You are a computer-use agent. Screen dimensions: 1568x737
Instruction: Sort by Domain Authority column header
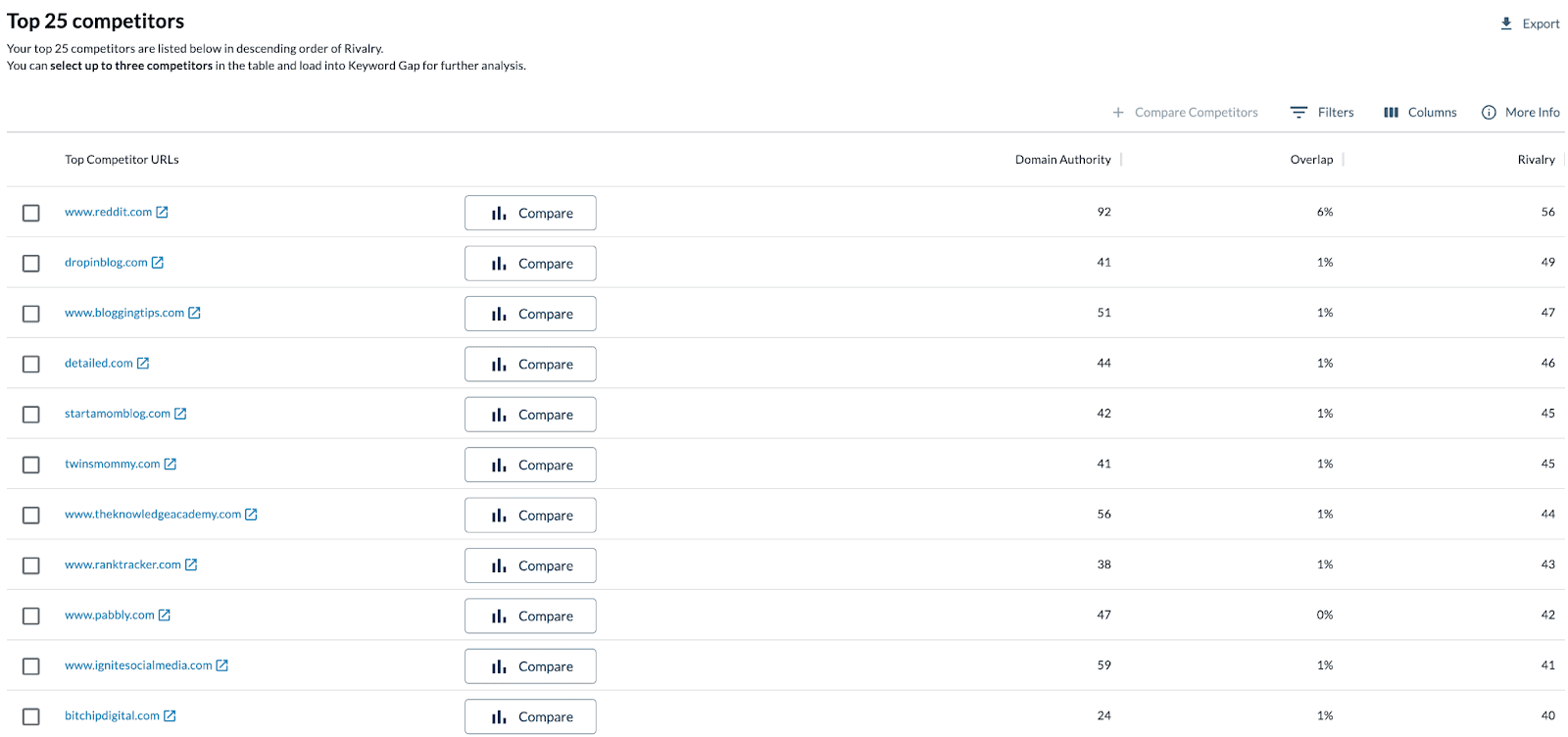[1062, 160]
